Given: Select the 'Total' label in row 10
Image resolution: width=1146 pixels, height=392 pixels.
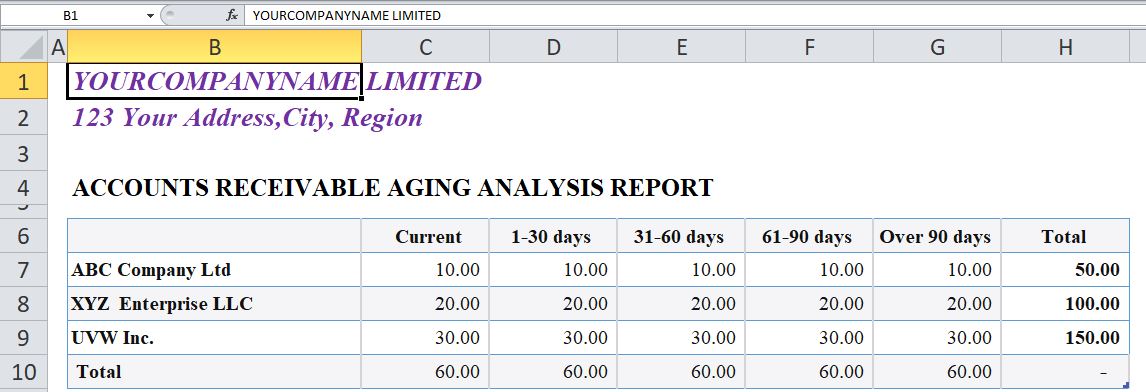Looking at the screenshot, I should [214, 372].
